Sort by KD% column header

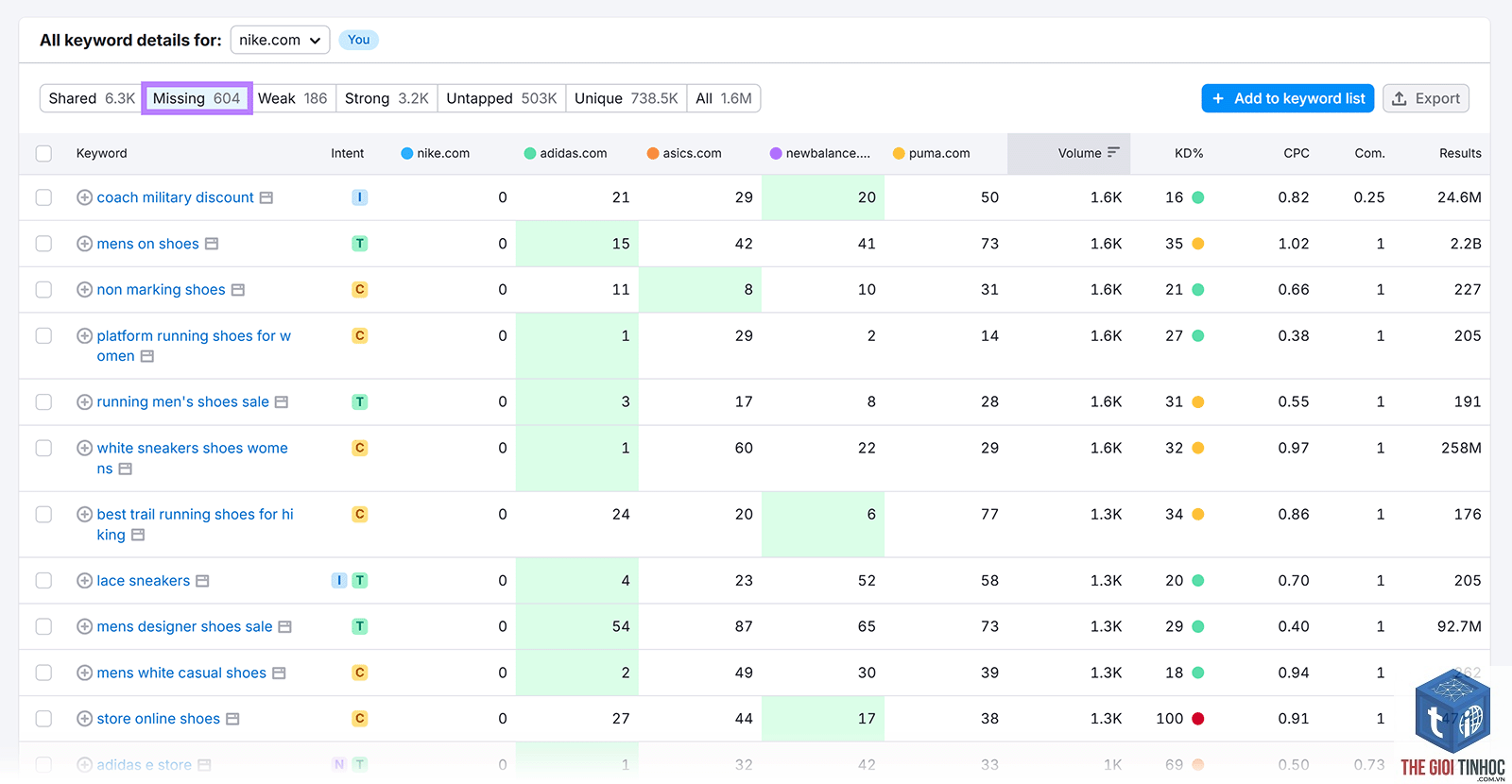pos(1189,153)
